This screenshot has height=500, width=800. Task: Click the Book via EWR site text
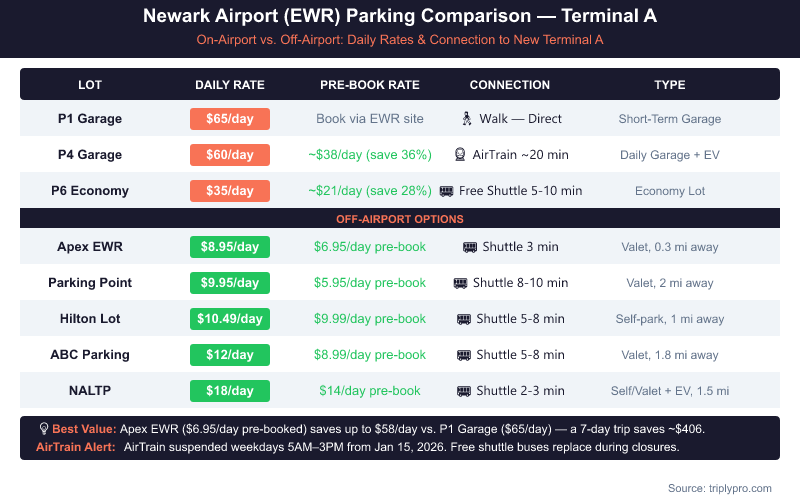370,119
